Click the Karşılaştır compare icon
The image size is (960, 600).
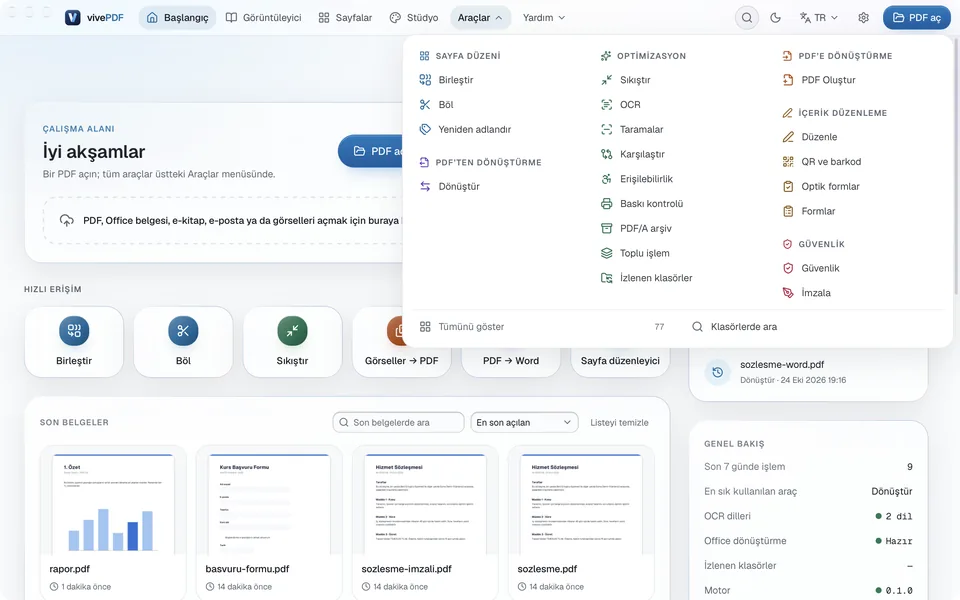606,154
